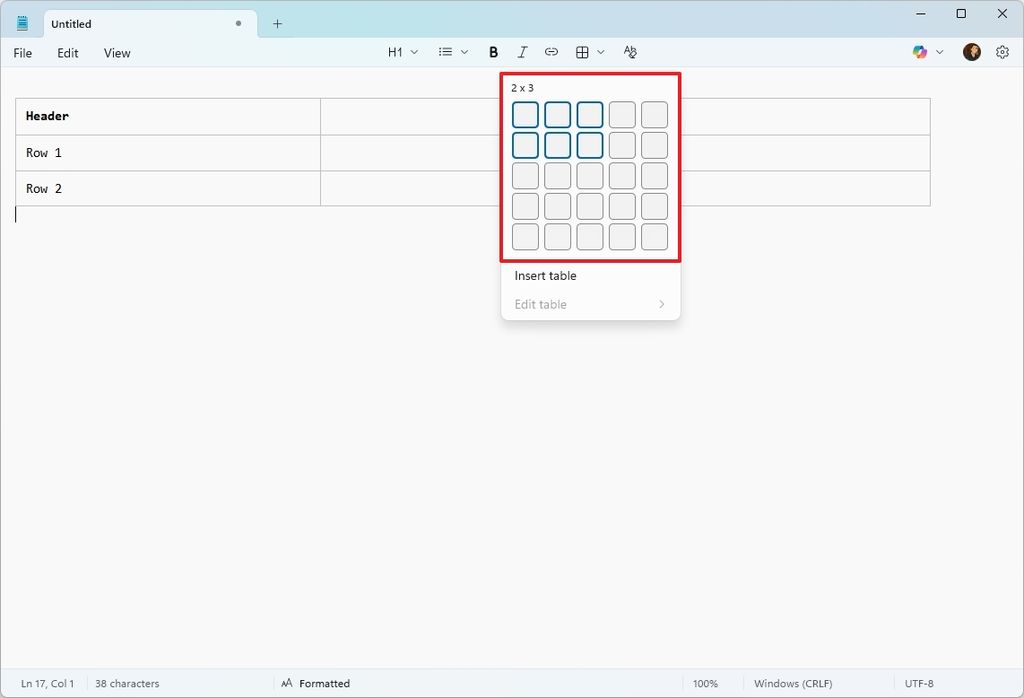
Task: Click the account profile avatar
Action: point(971,51)
